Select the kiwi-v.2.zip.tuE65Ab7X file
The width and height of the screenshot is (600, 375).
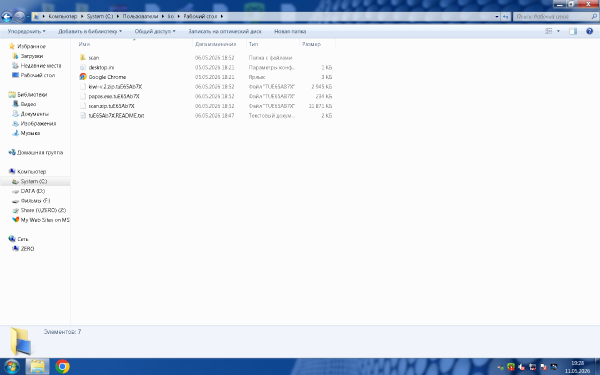coord(115,87)
